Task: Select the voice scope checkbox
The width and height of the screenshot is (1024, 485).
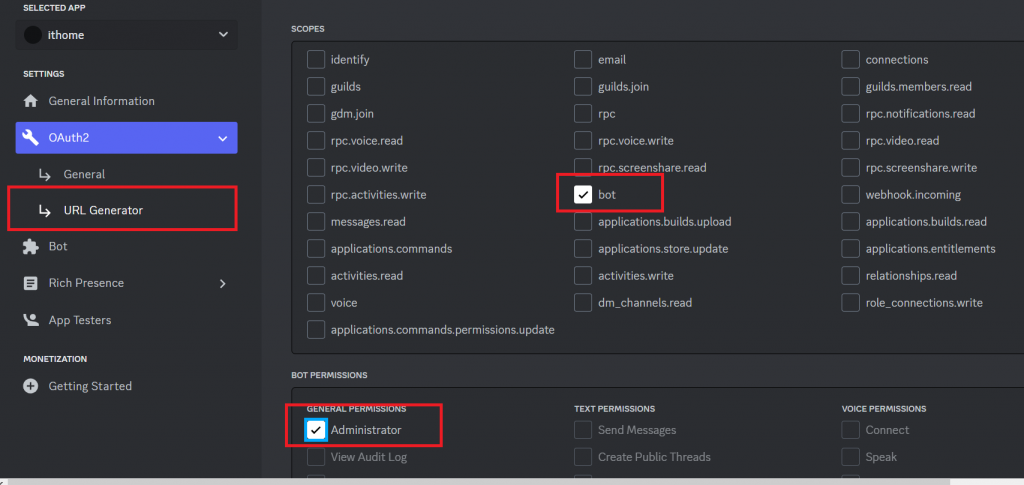Action: (316, 303)
